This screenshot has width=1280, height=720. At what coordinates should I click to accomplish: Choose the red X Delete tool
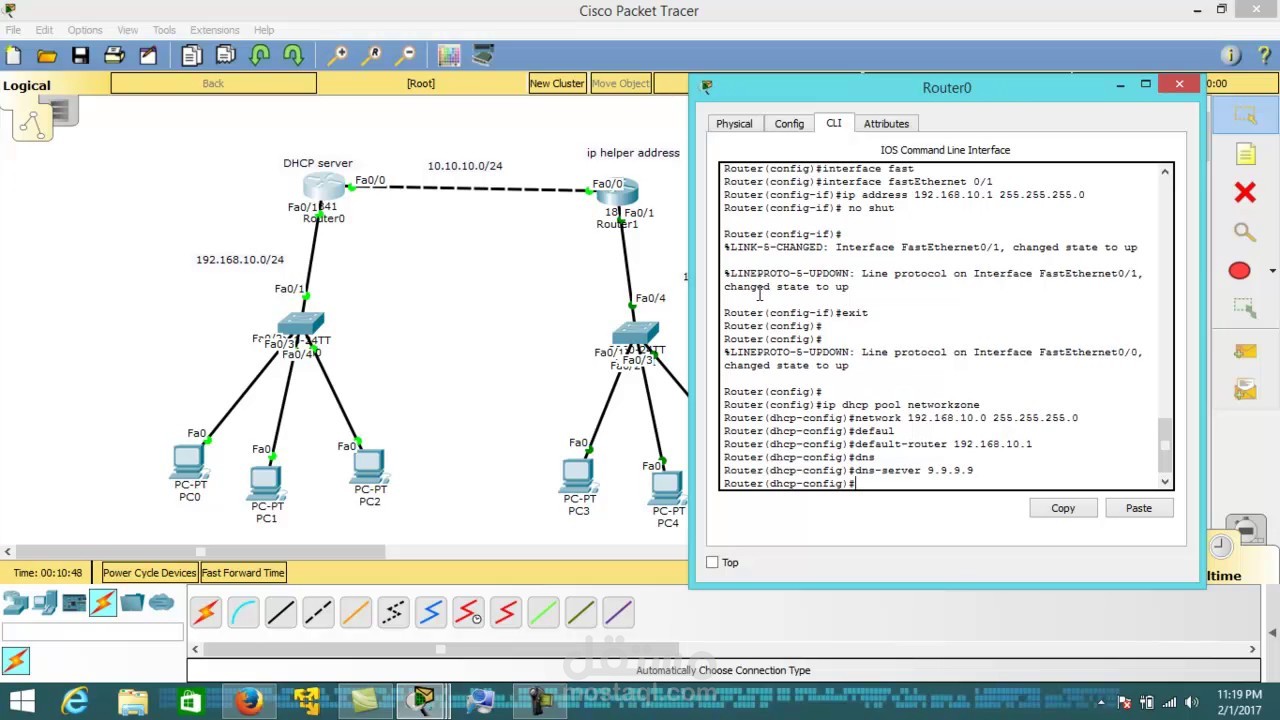click(1245, 192)
